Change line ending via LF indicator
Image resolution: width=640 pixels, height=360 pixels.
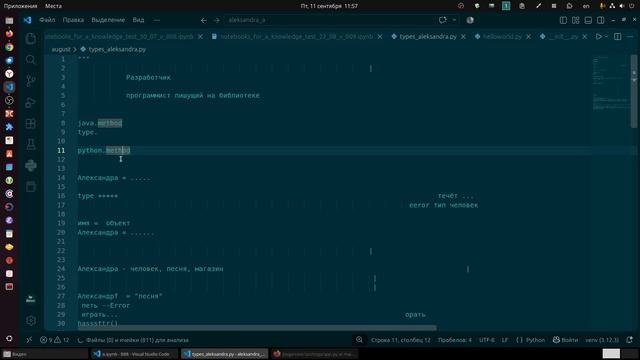[505, 340]
